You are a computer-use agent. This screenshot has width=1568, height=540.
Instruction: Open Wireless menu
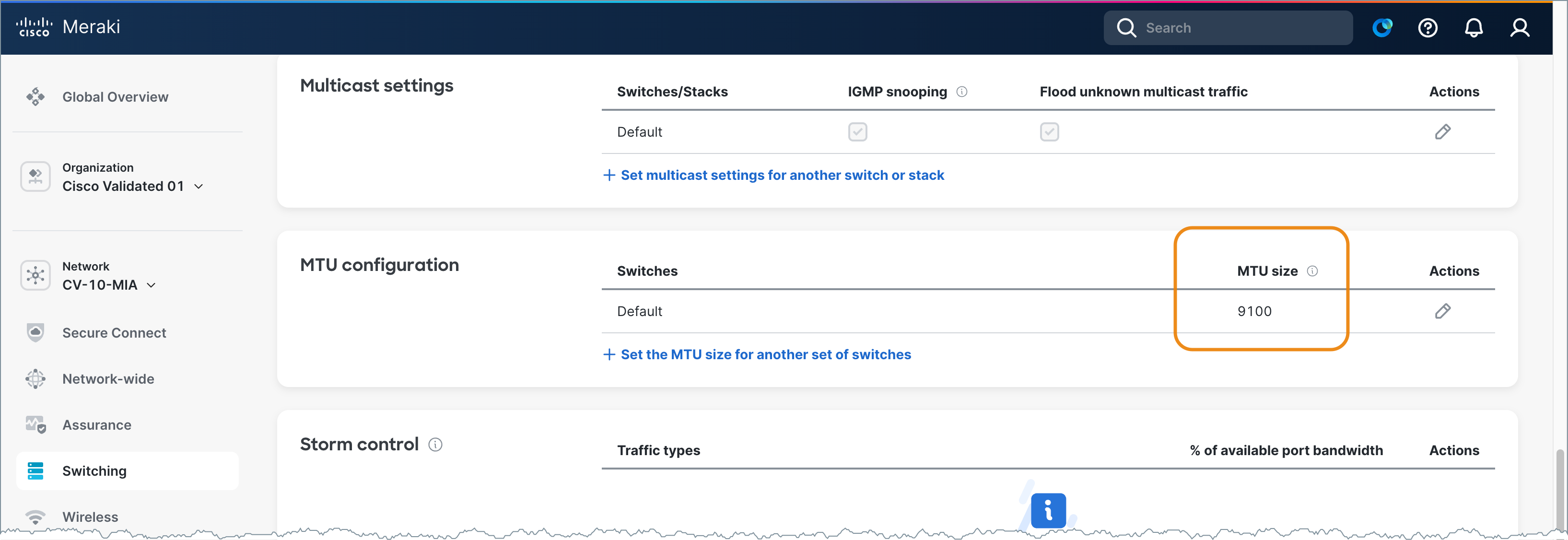tap(90, 517)
